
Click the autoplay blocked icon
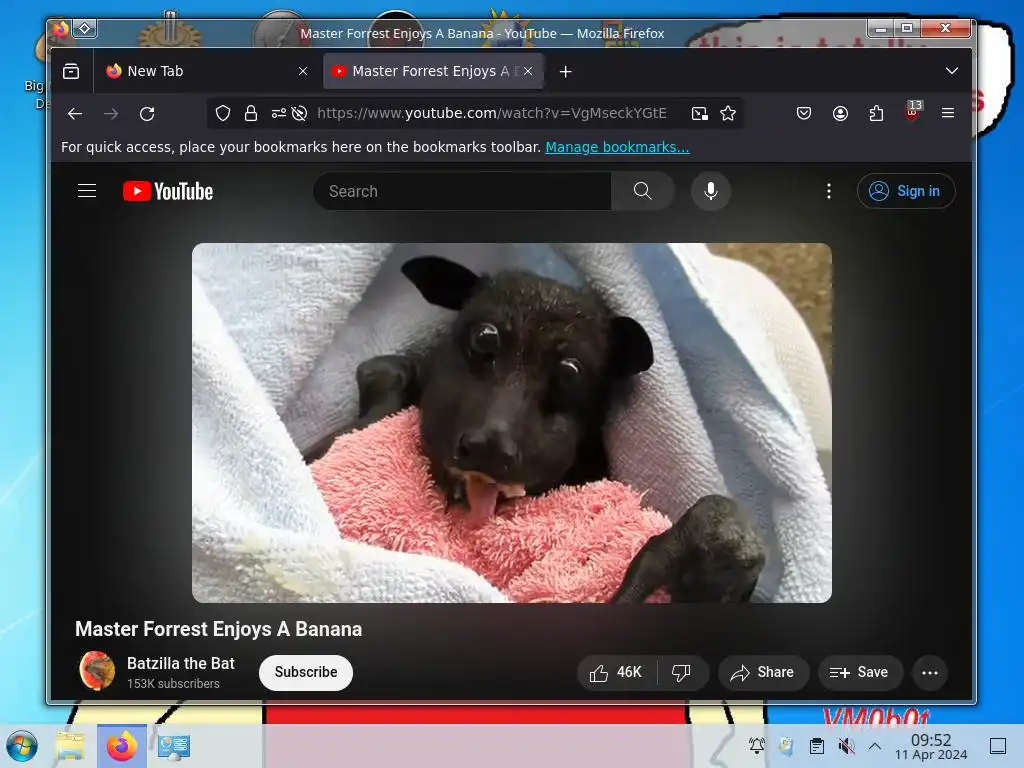point(299,114)
